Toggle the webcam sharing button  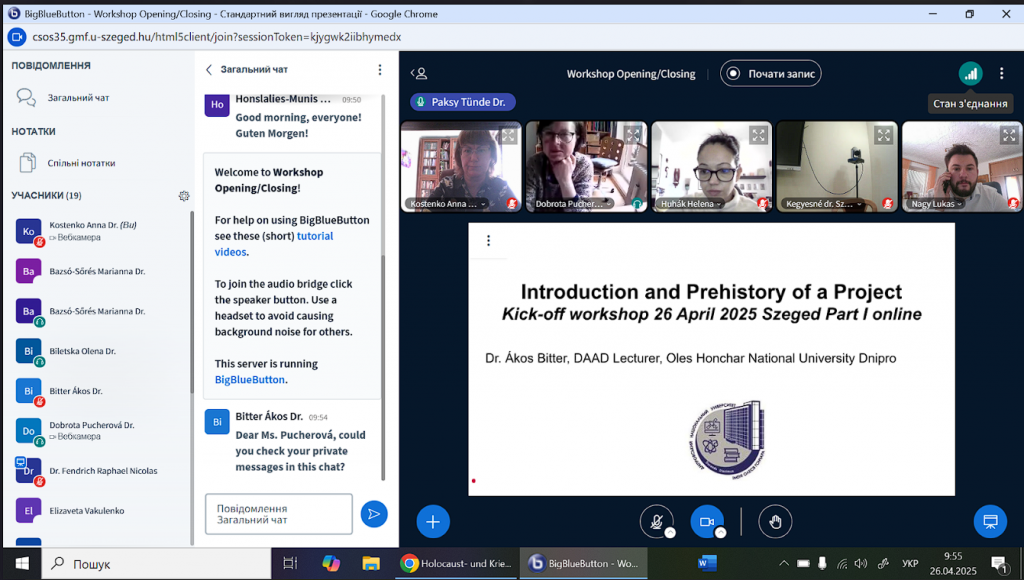click(x=706, y=520)
